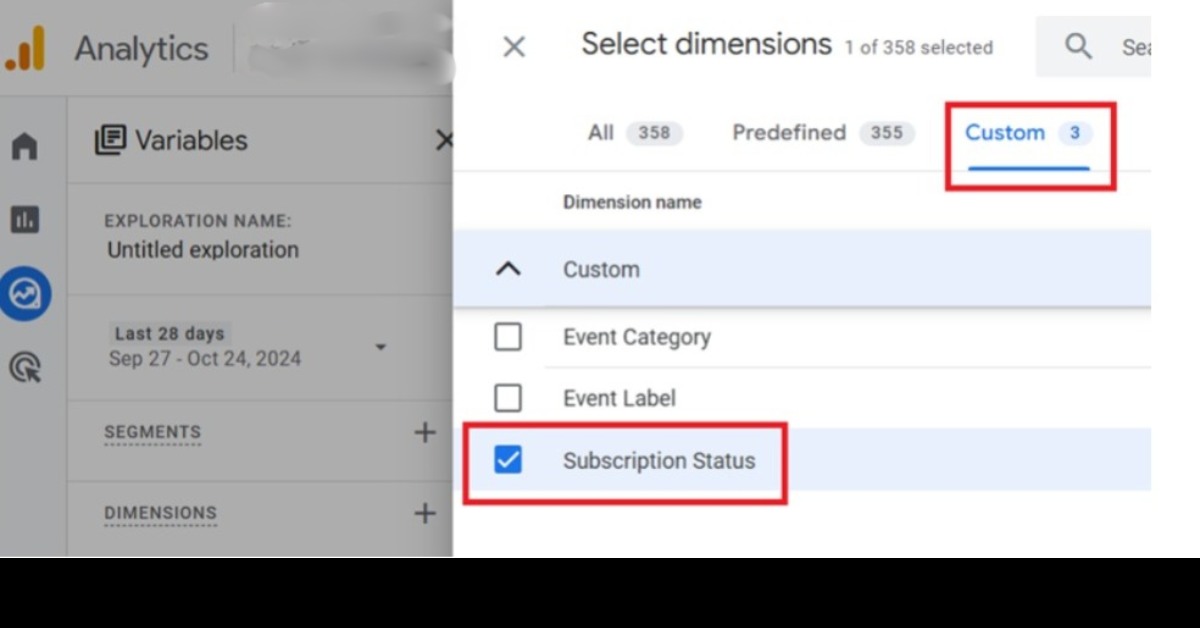1200x628 pixels.
Task: Select the Explore icon in sidebar
Action: pos(24,294)
